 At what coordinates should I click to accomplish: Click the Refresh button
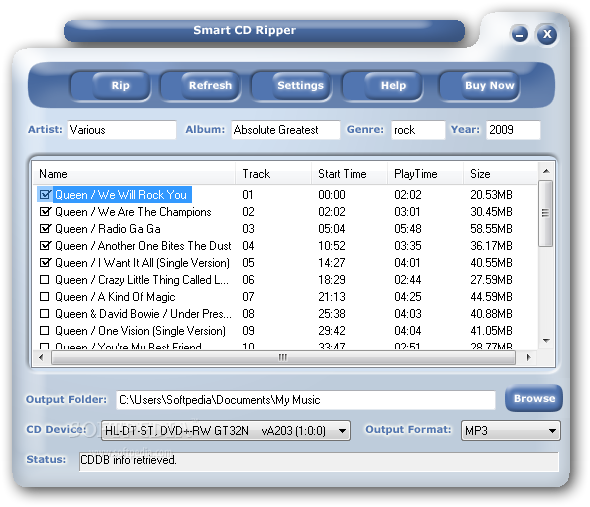click(x=201, y=86)
